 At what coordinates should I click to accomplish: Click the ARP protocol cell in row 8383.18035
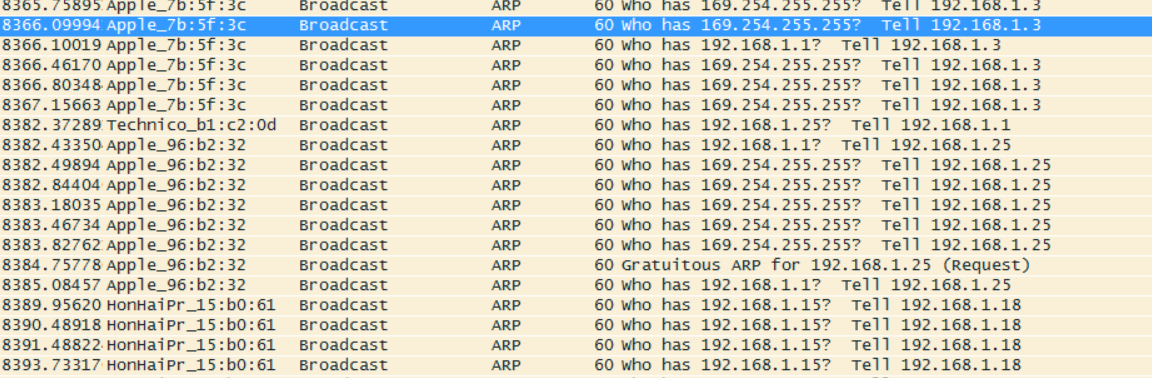tap(506, 204)
